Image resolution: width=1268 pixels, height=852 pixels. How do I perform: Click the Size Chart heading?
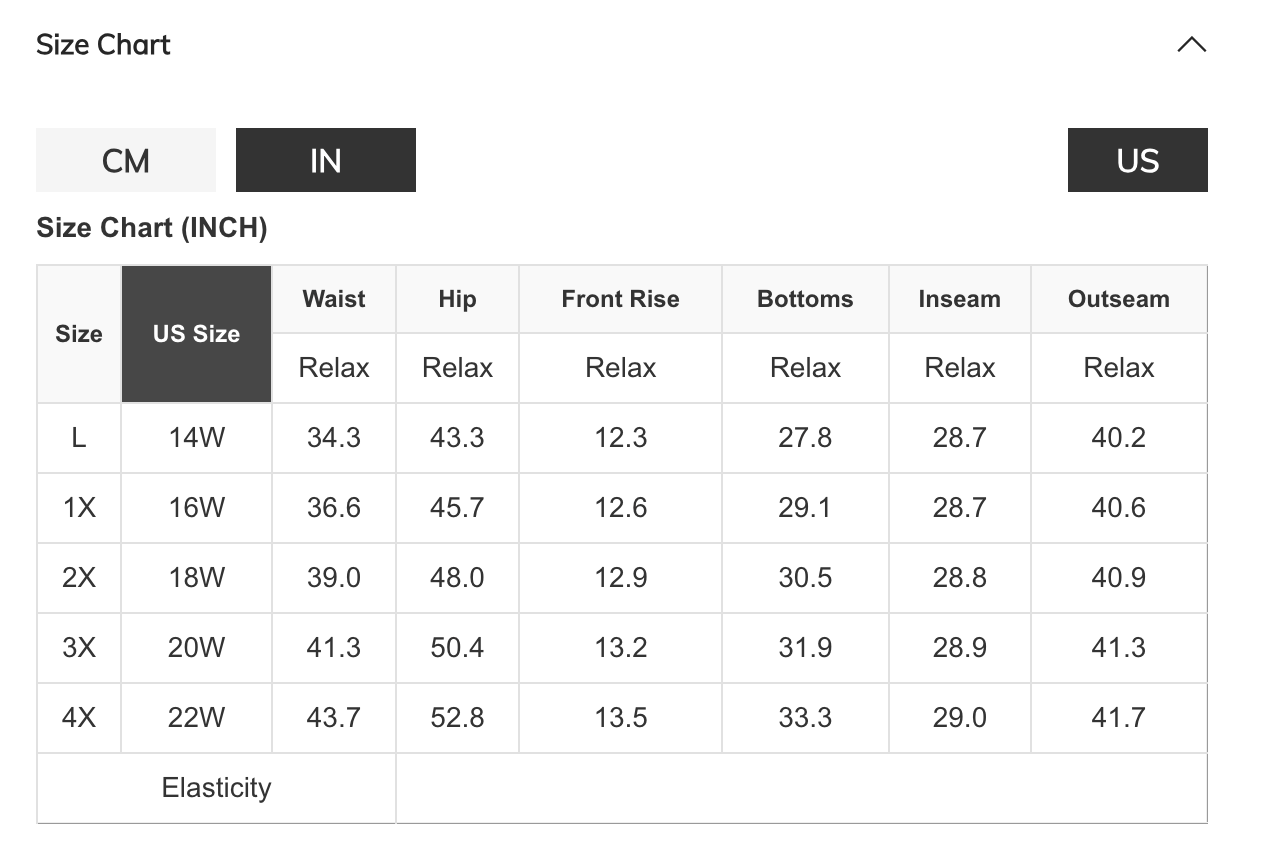pyautogui.click(x=103, y=45)
